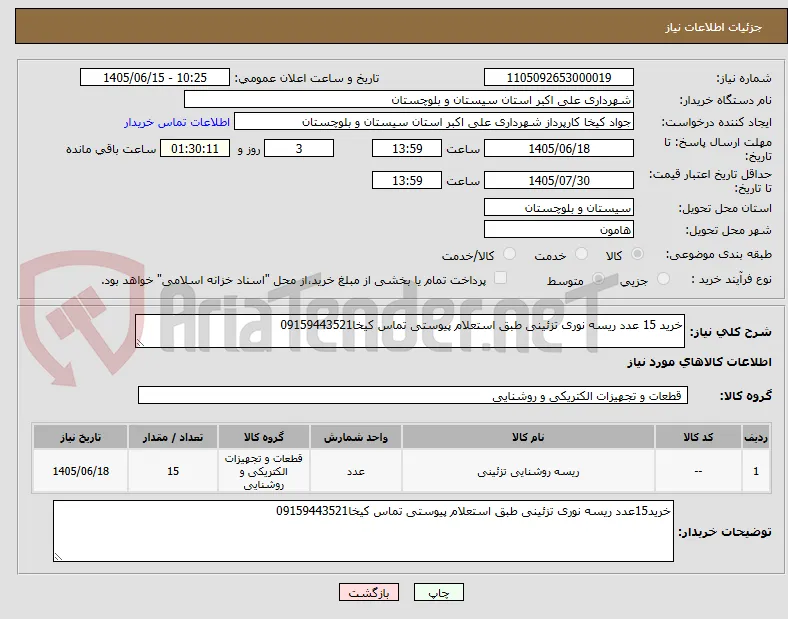The width and height of the screenshot is (788, 619).
Task: Click the شرح کلی نیاز text area
Action: tap(410, 331)
